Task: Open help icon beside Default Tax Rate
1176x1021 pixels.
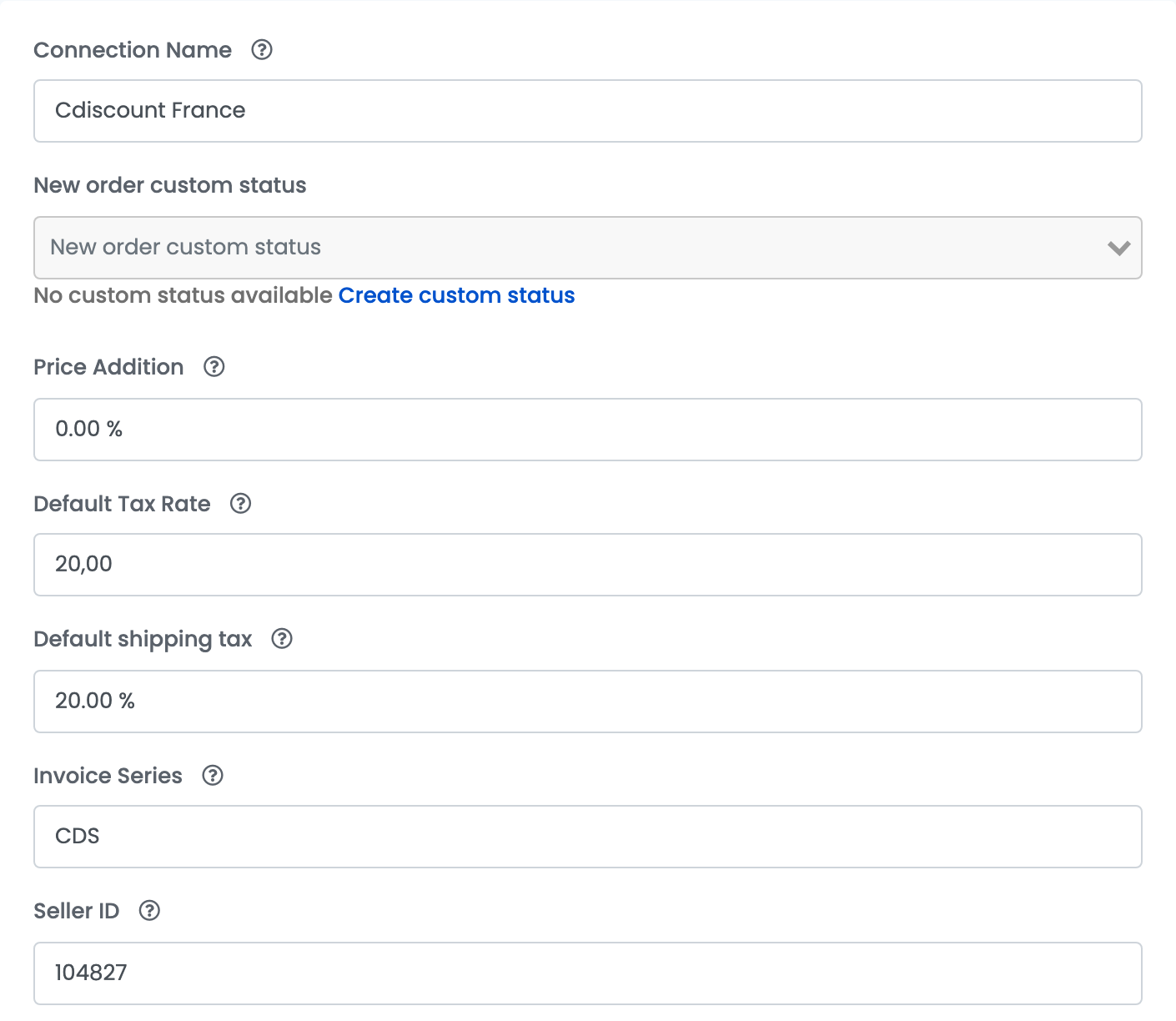Action: click(241, 504)
